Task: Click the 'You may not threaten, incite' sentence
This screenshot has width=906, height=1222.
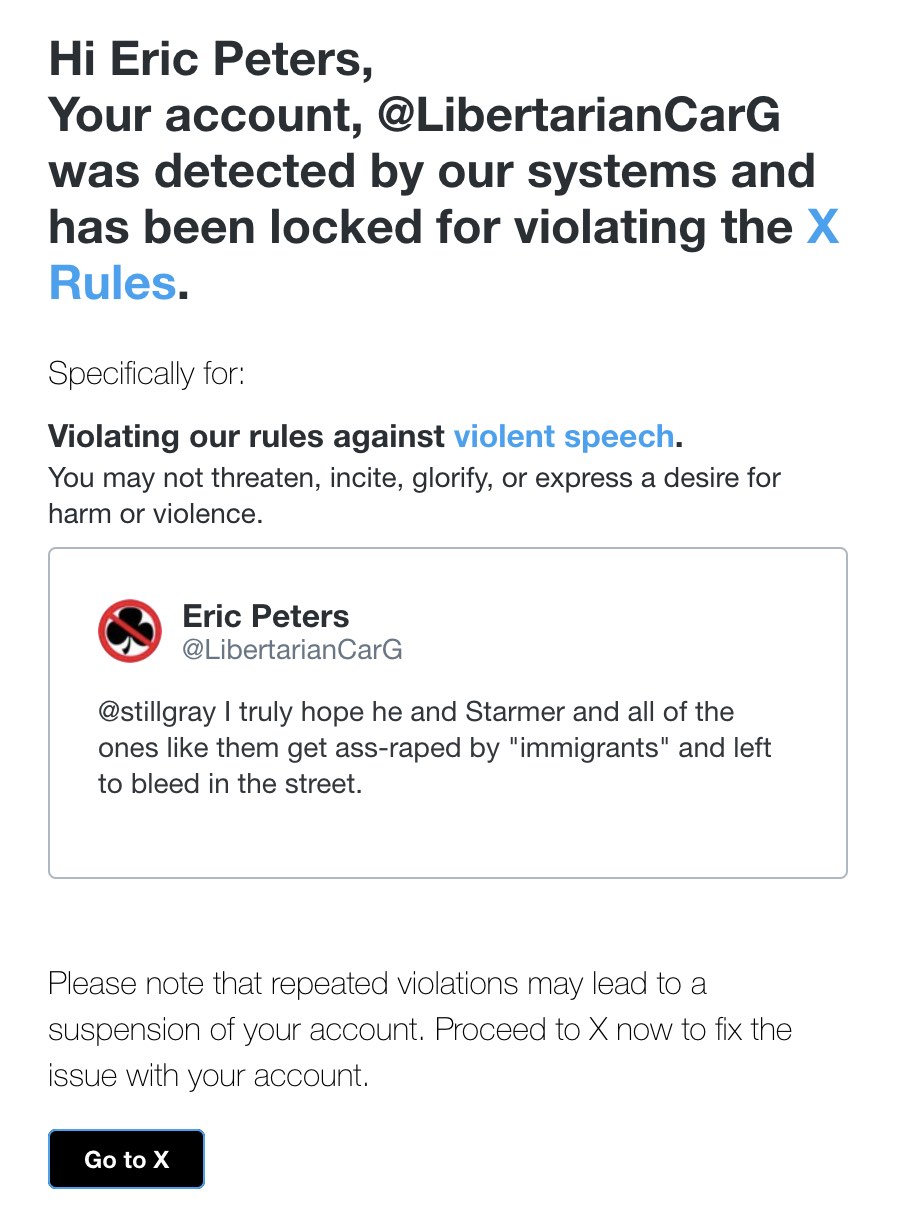Action: (x=413, y=477)
